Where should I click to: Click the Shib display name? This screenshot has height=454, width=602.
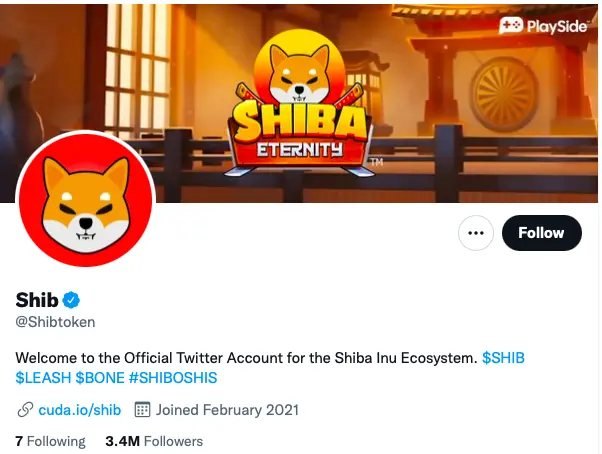coord(37,300)
